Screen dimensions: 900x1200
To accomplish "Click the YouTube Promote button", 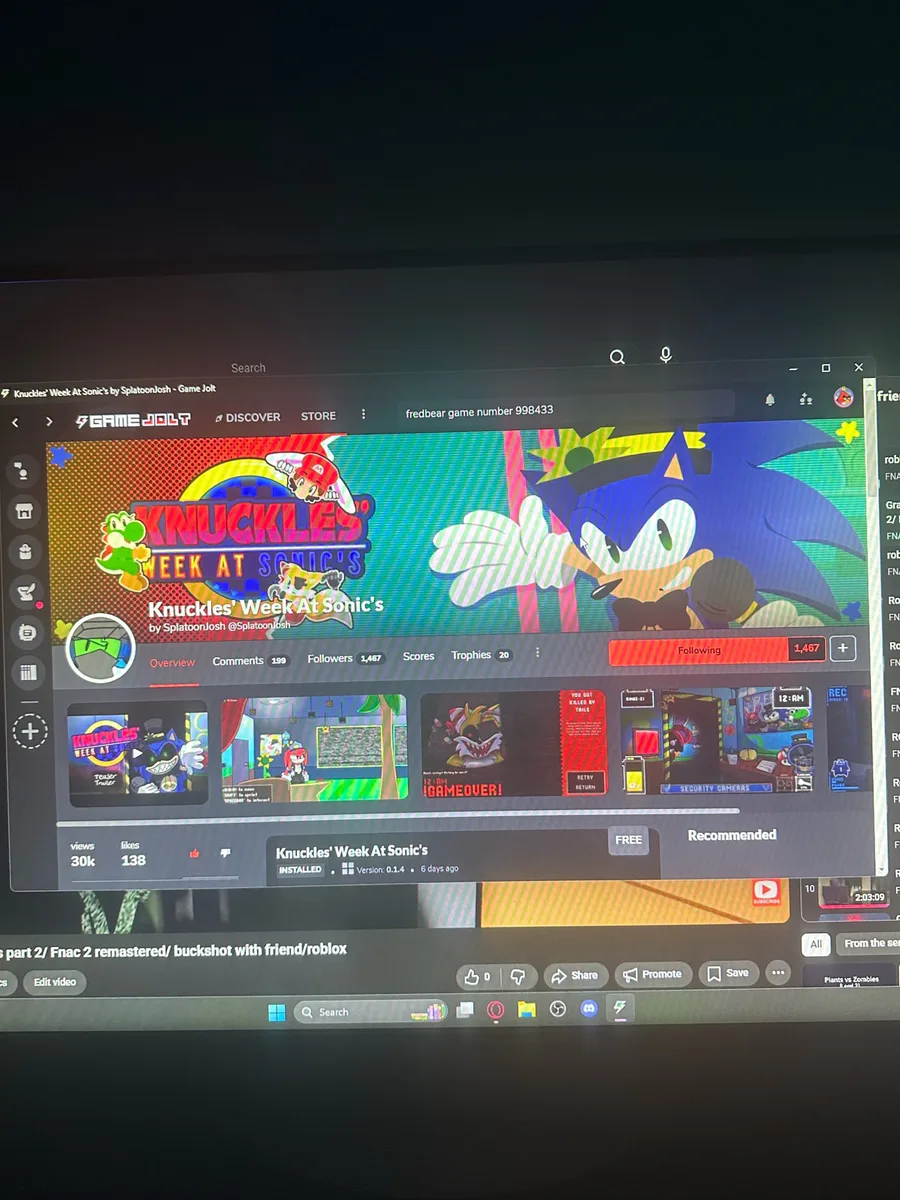I will click(x=652, y=974).
